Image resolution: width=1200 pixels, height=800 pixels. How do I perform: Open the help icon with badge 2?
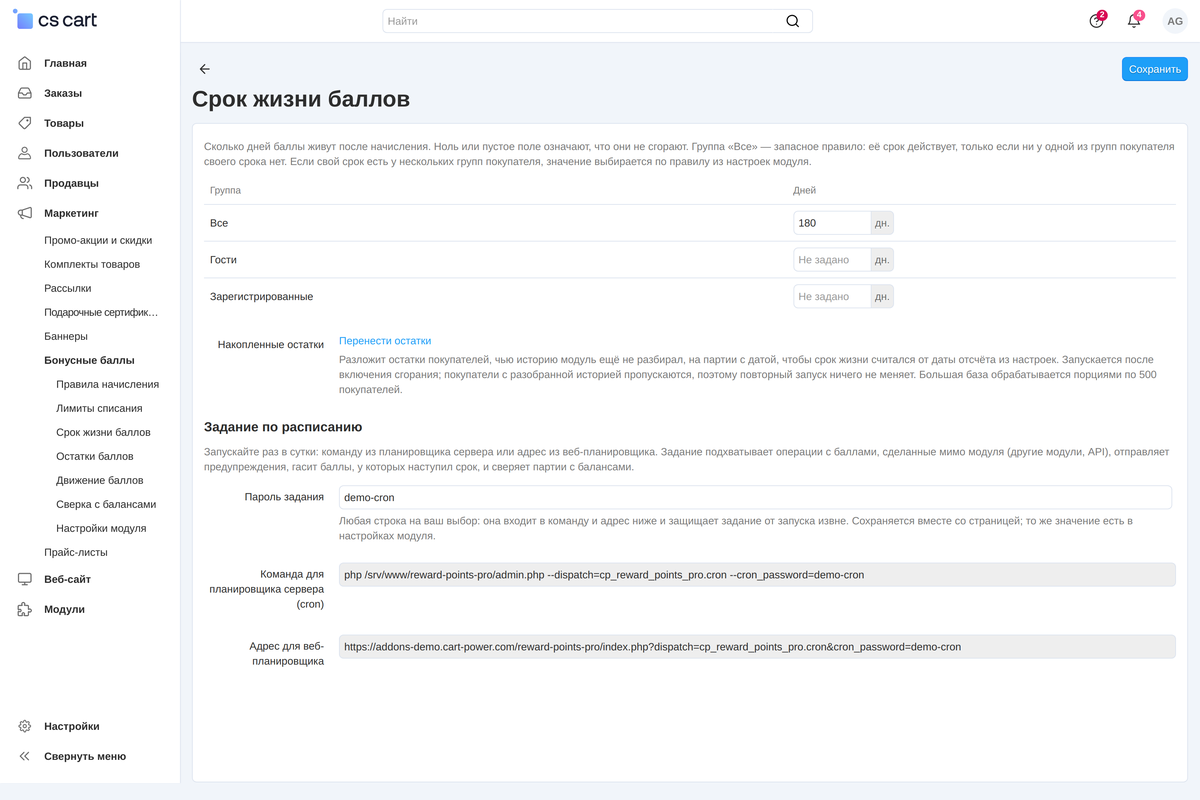(x=1097, y=21)
